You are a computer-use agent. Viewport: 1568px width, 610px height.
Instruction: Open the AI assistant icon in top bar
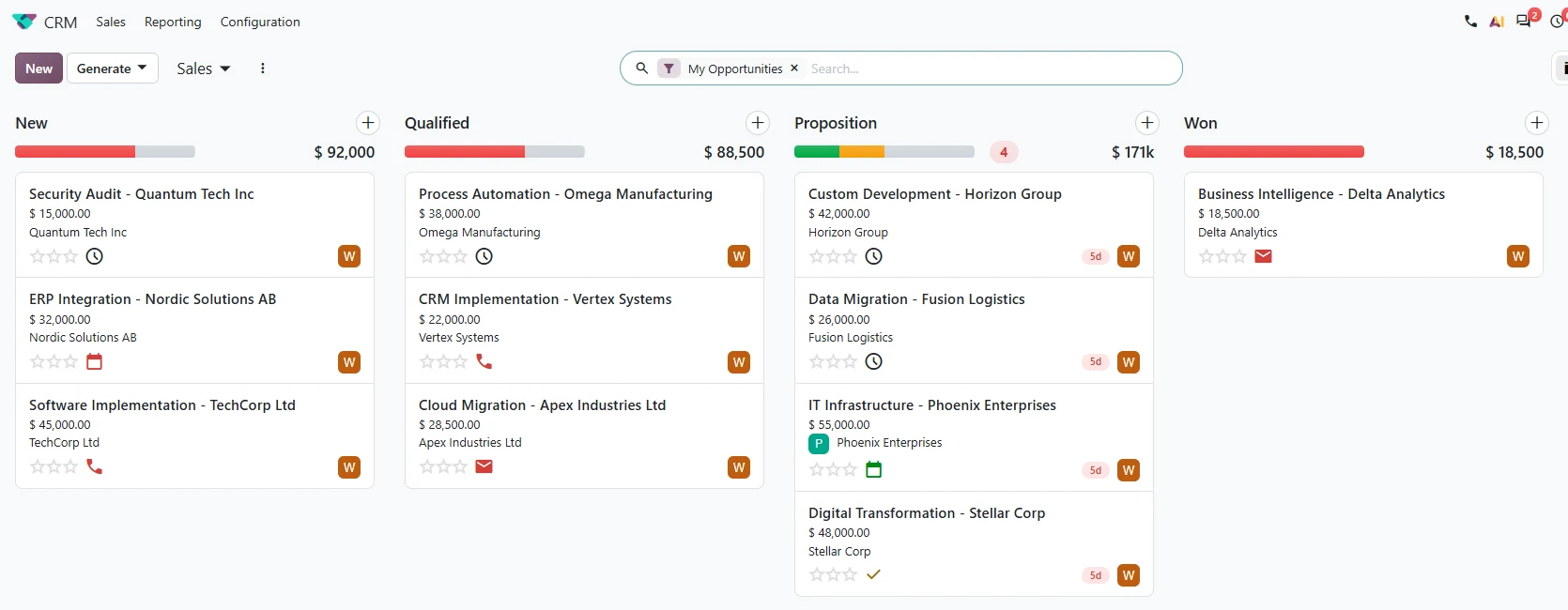click(x=1497, y=22)
